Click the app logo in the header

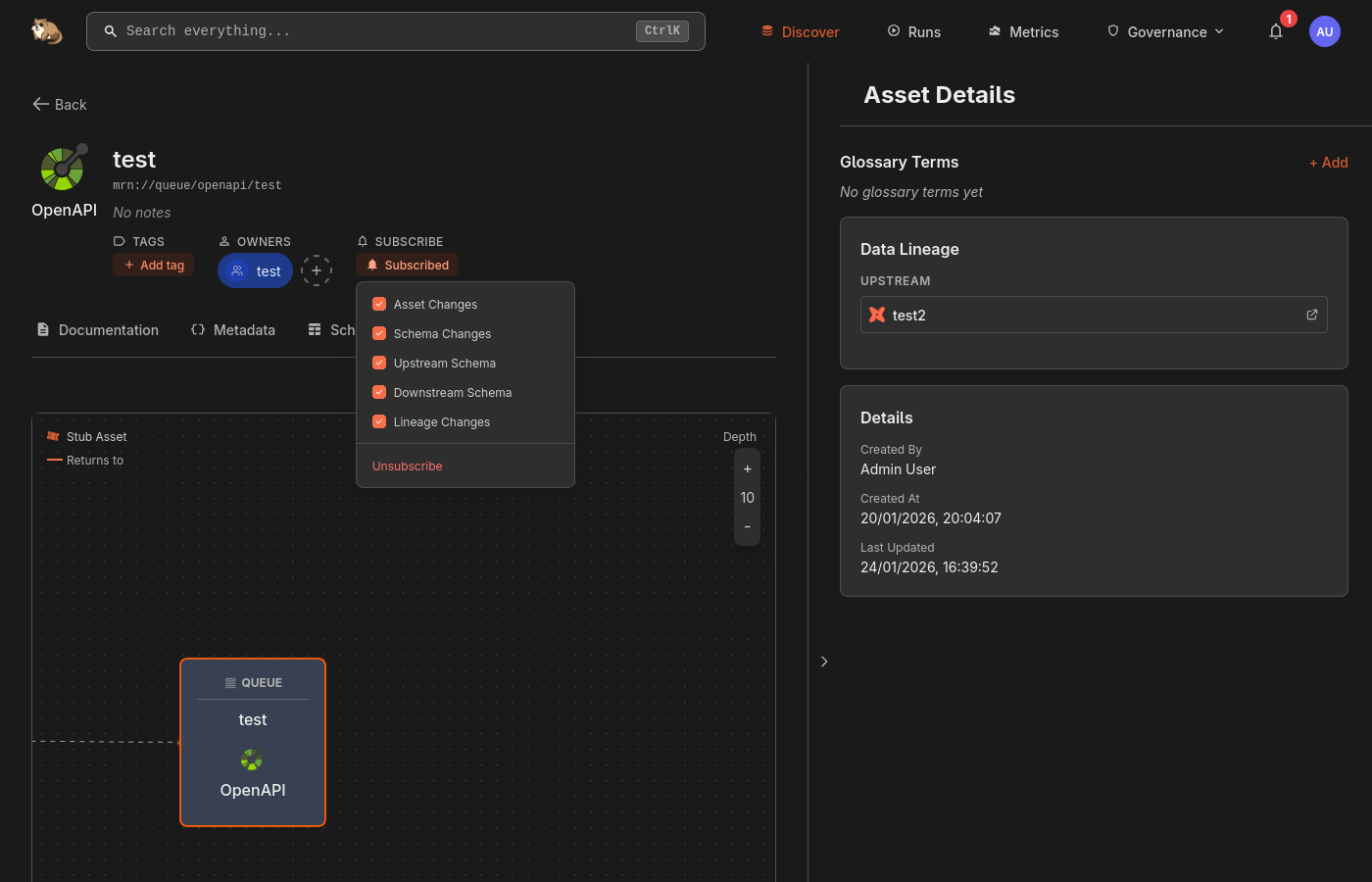(46, 31)
